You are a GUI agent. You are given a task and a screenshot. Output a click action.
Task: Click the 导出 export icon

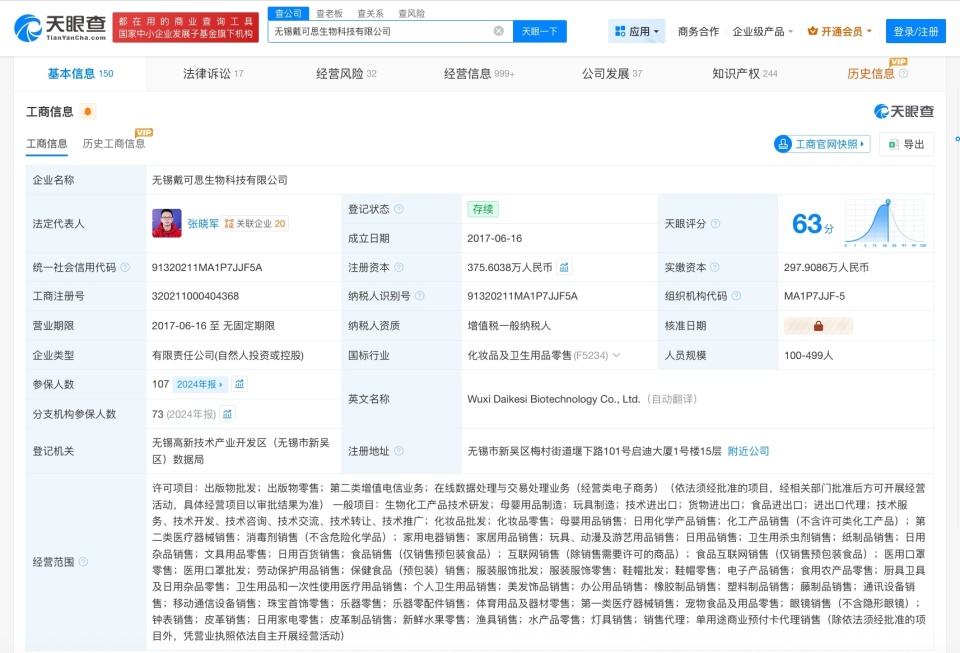[894, 144]
